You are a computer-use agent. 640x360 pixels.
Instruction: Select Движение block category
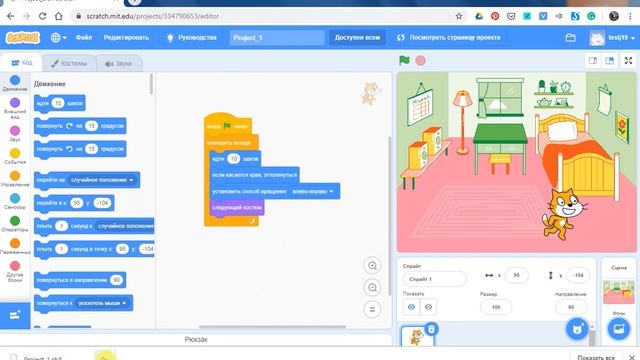pyautogui.click(x=15, y=83)
